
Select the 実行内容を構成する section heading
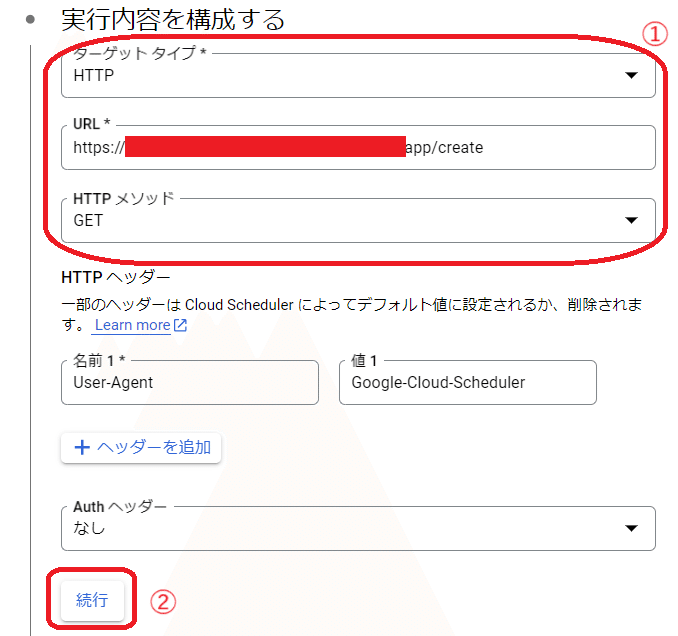click(173, 19)
